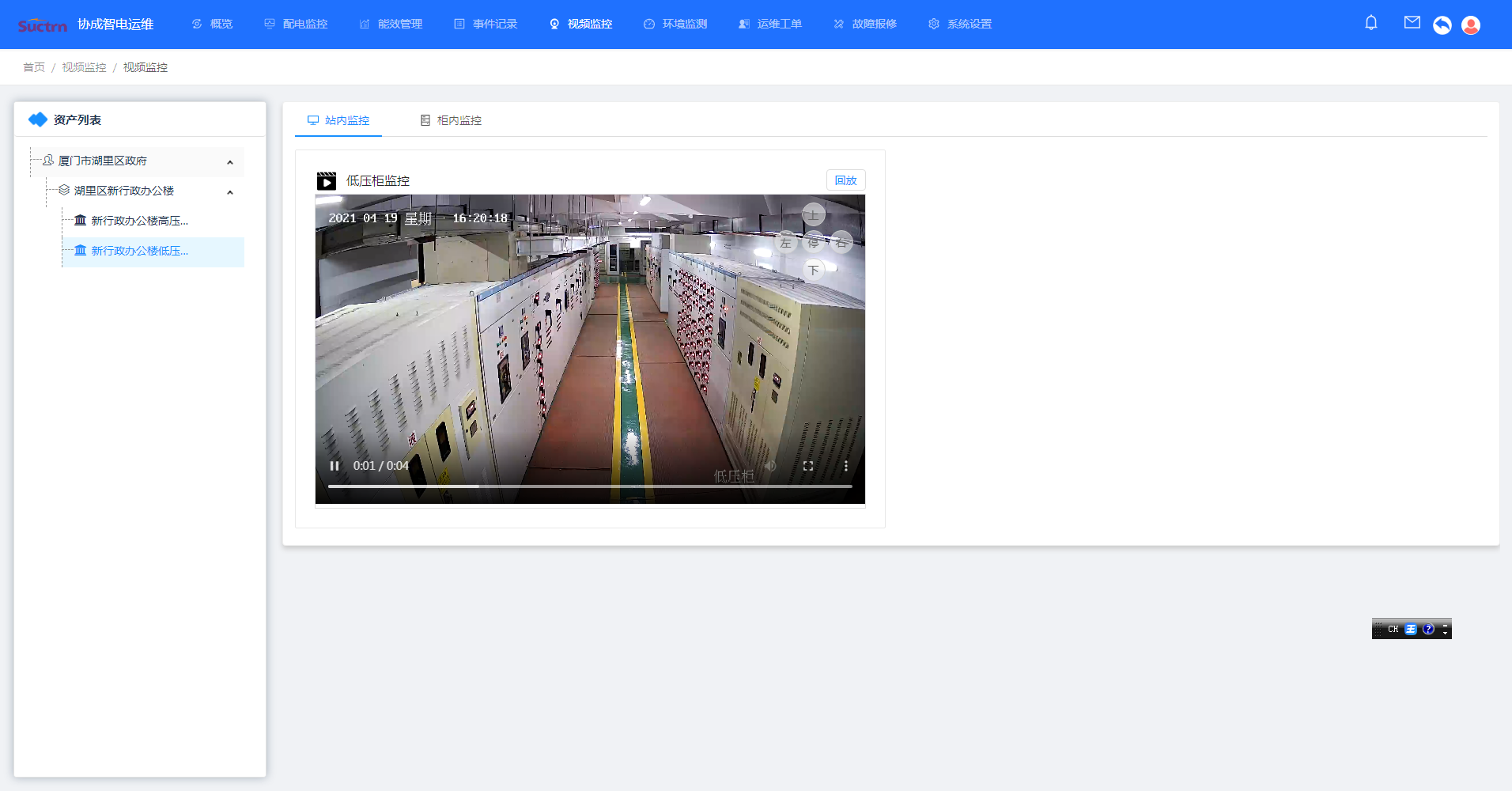
Task: Open the 事件记录 menu
Action: [x=486, y=25]
